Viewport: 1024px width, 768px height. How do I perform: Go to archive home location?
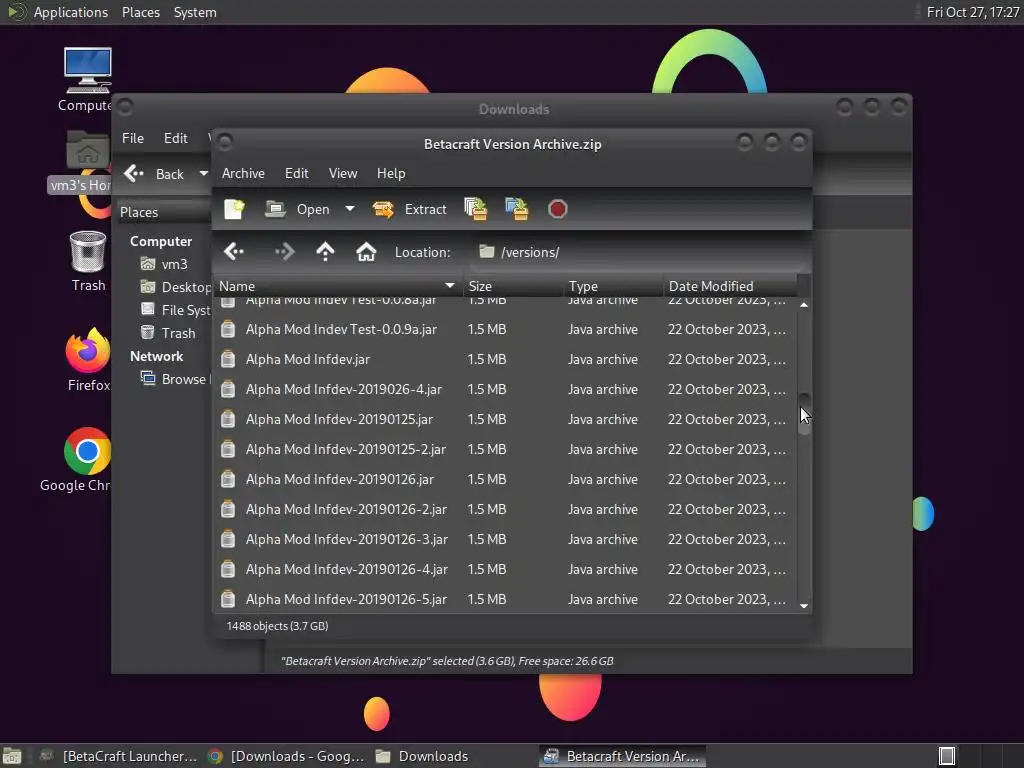click(366, 251)
